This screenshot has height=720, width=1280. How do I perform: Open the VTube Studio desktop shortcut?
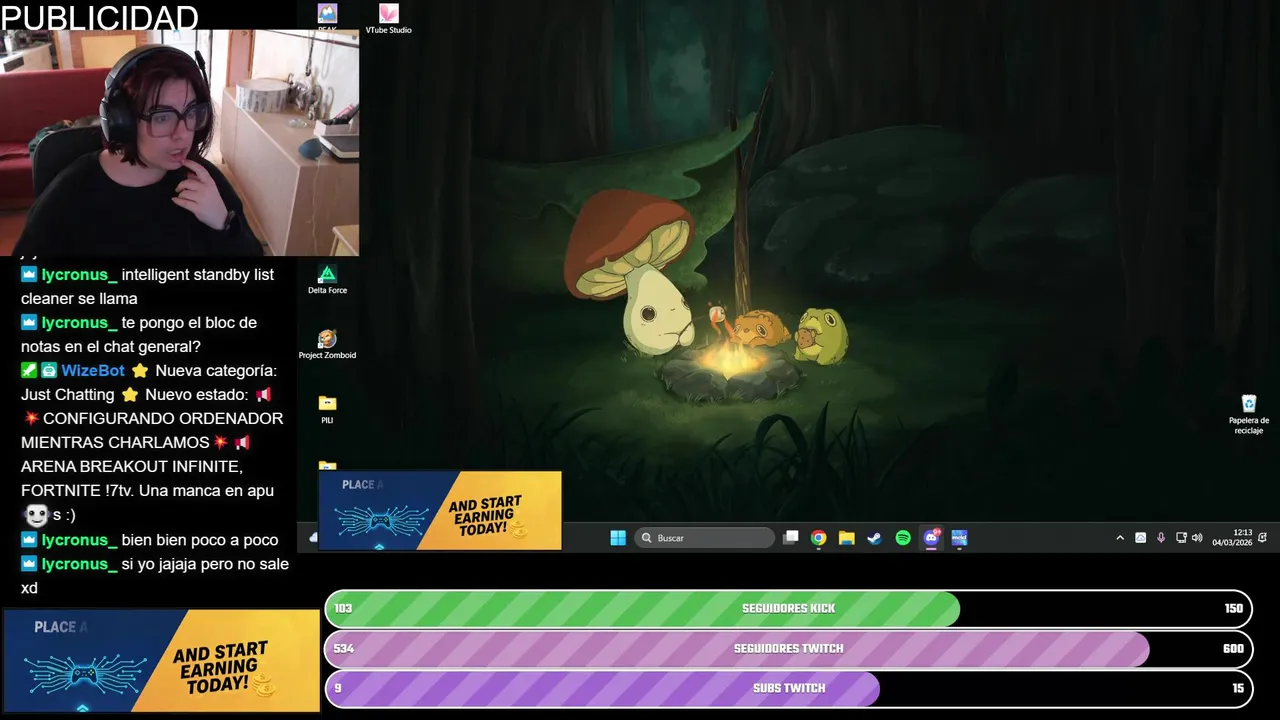point(389,19)
